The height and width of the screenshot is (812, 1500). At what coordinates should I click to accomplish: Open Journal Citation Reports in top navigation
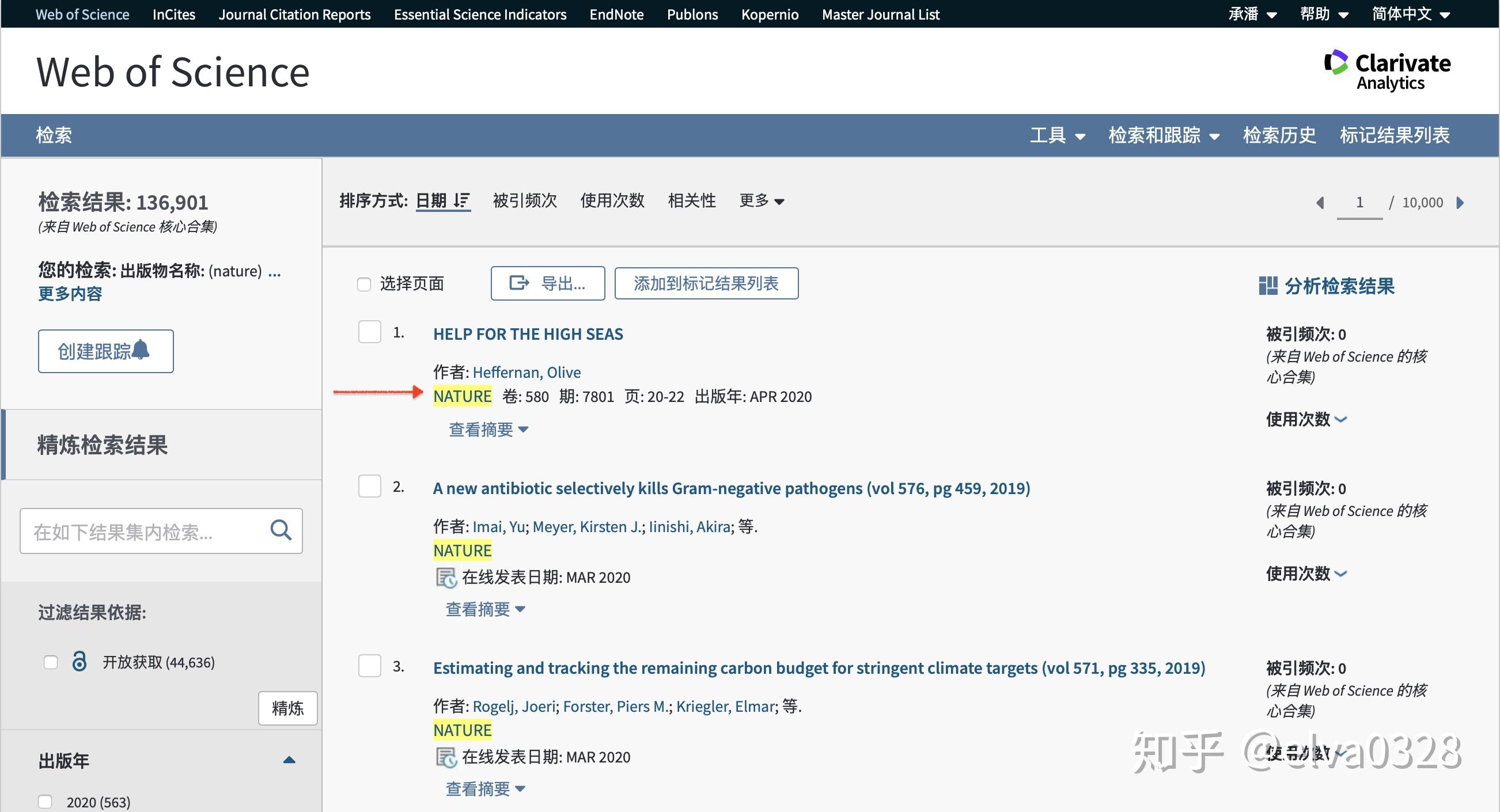[294, 14]
